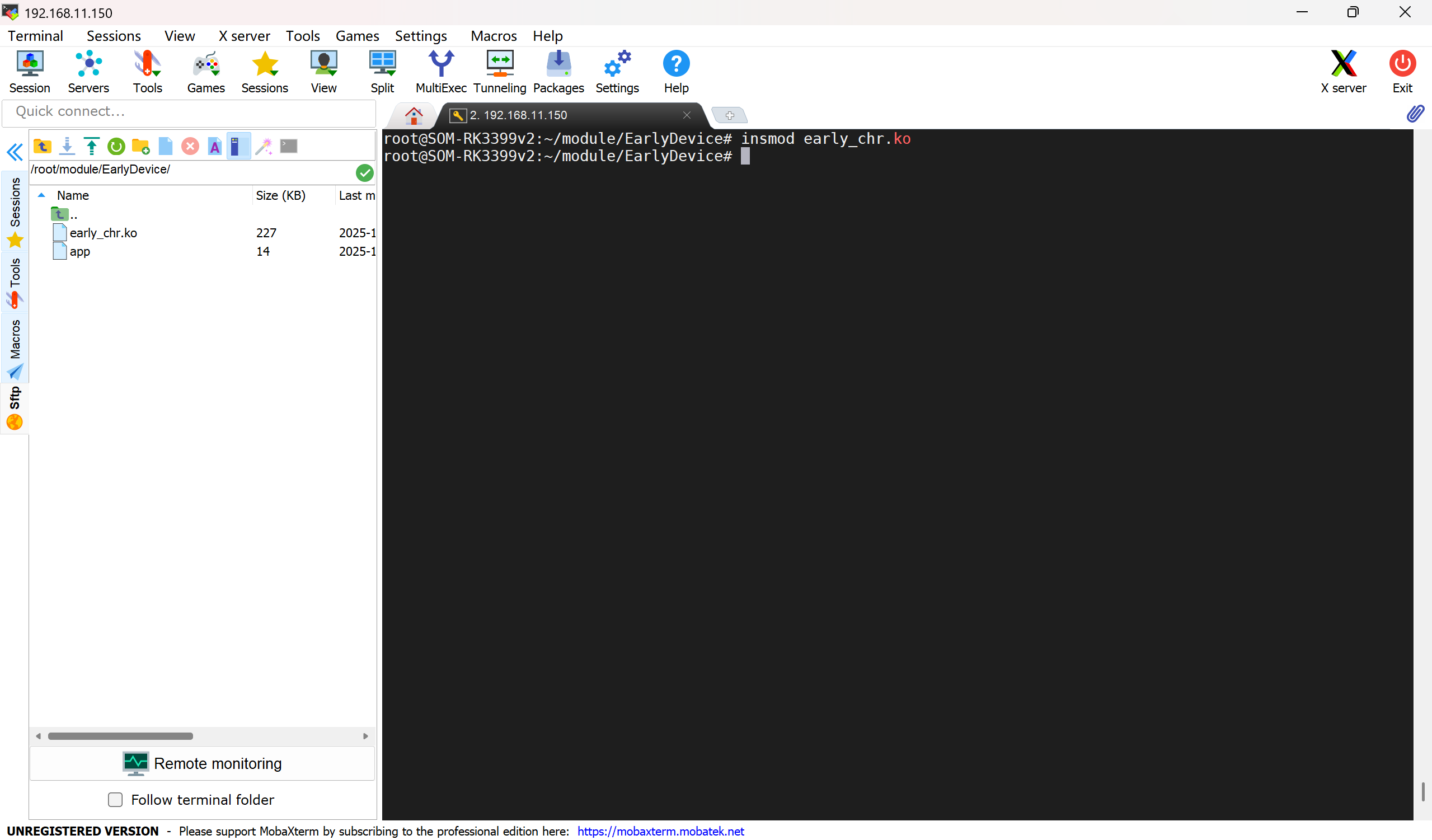
Task: Switch to the home tab
Action: tap(414, 115)
